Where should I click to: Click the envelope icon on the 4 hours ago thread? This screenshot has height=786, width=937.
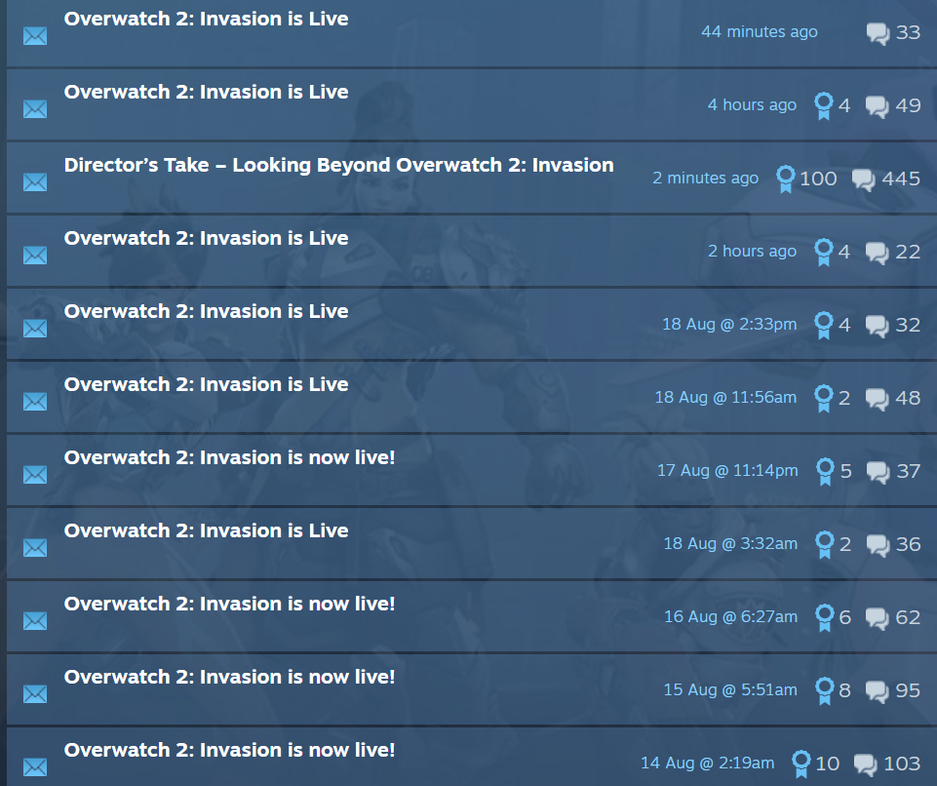tap(35, 109)
